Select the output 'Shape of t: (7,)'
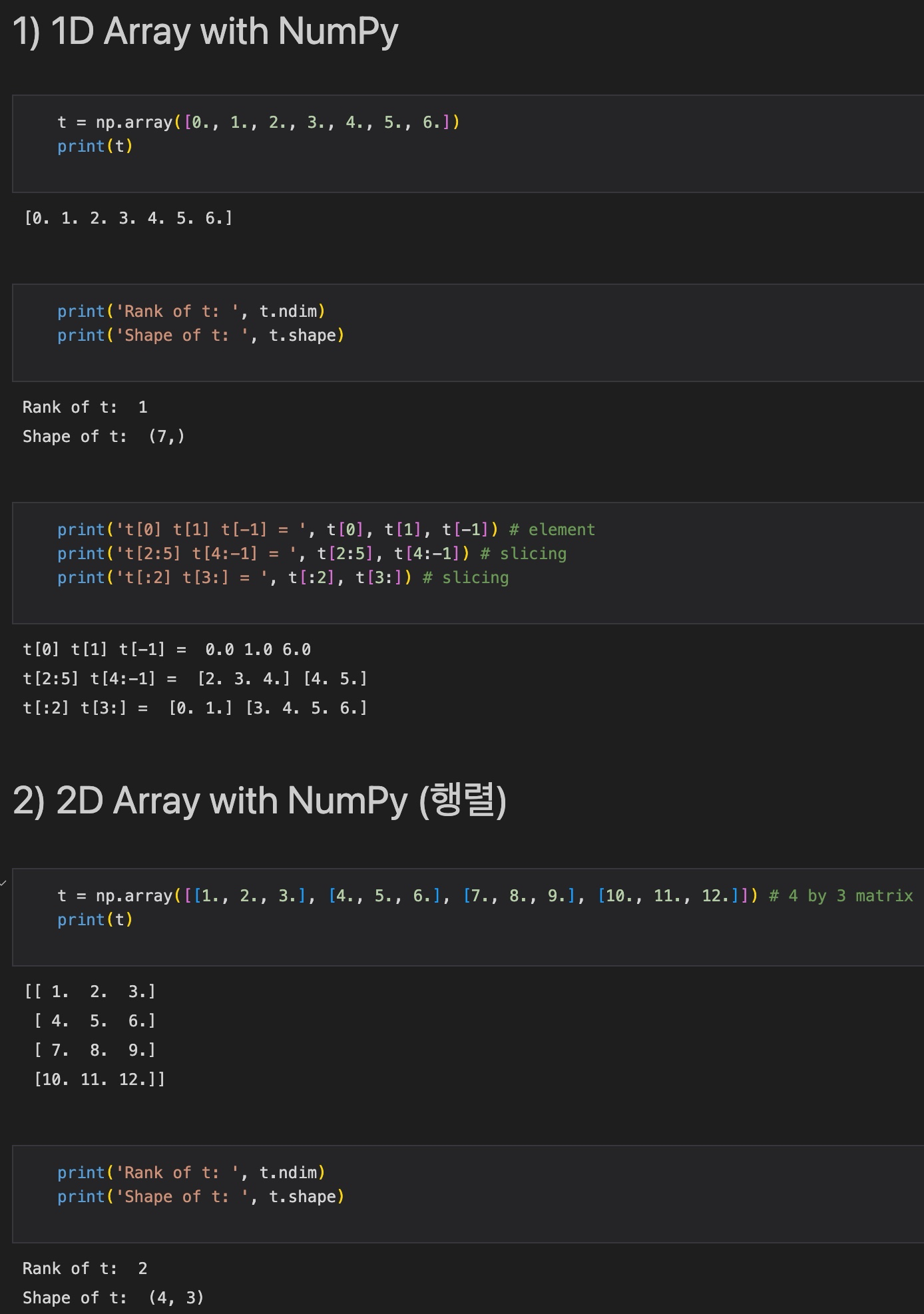The height and width of the screenshot is (1314, 924). [104, 437]
